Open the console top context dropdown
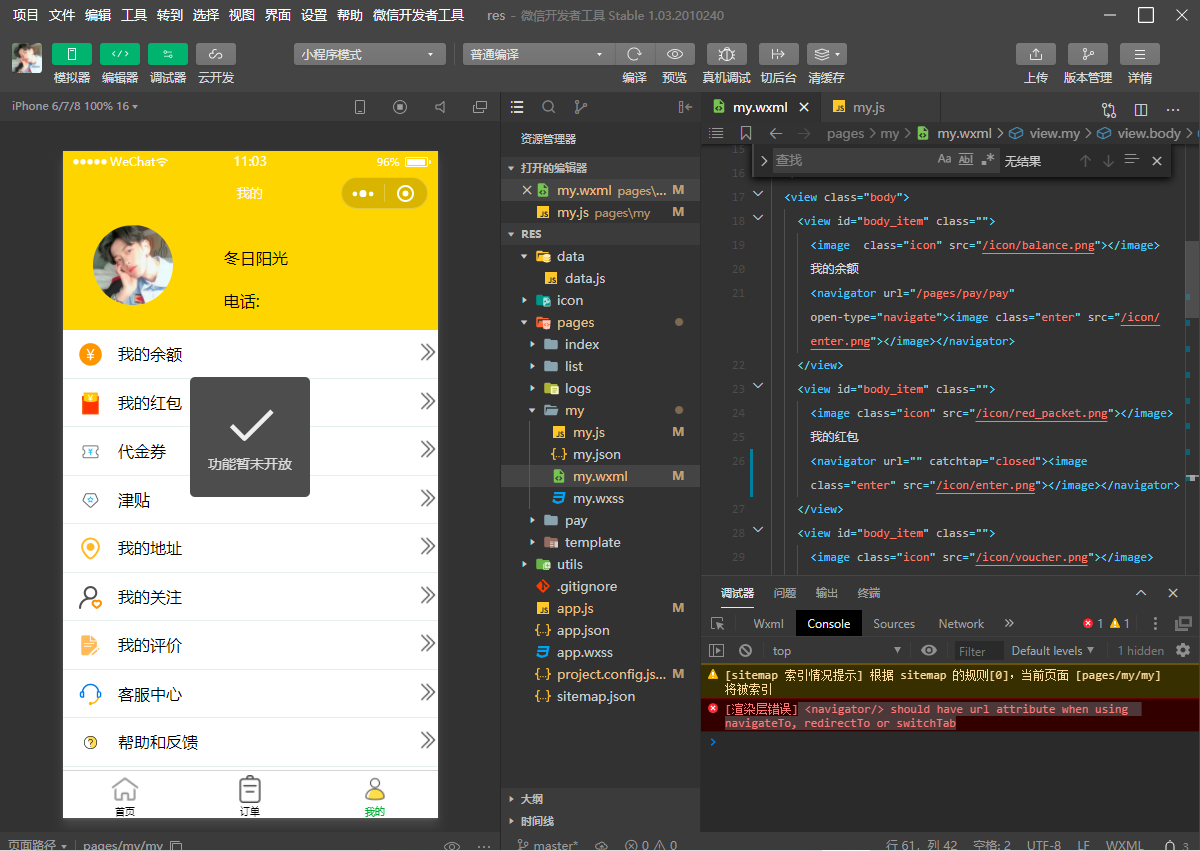 click(x=837, y=651)
